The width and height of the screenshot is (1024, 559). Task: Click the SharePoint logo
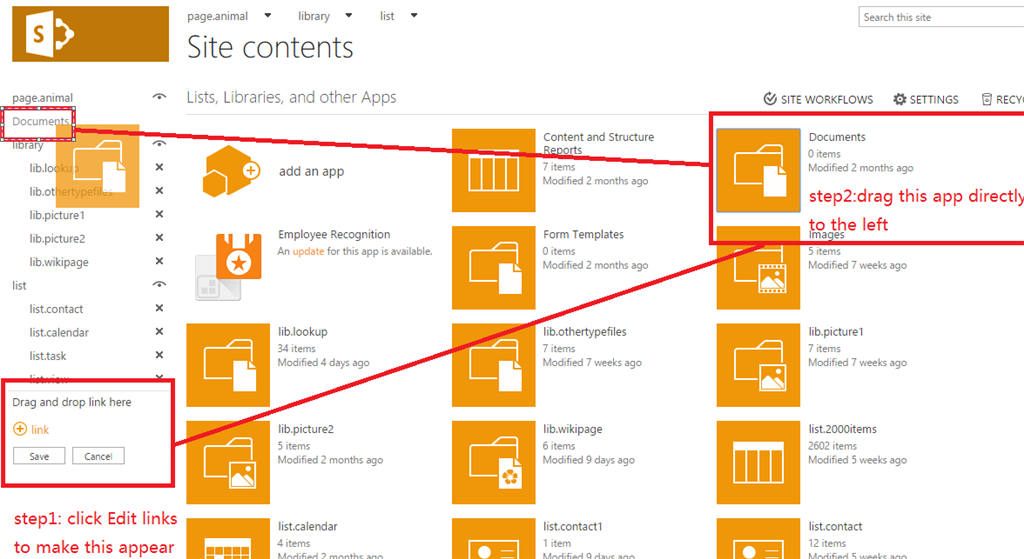tap(90, 34)
